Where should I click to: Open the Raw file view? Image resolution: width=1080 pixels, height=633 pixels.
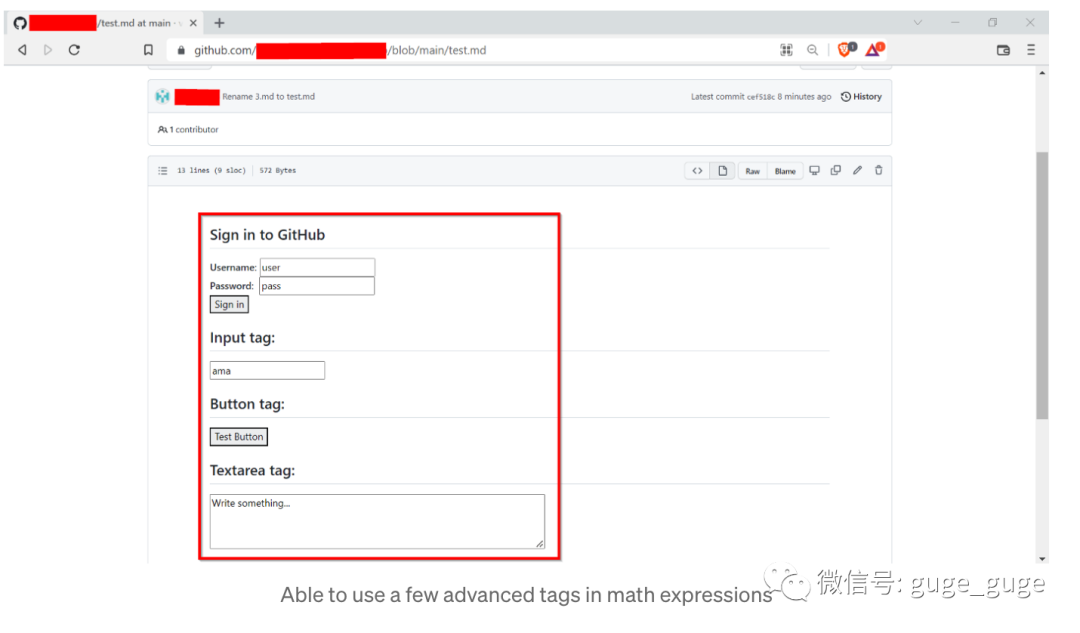coord(752,171)
